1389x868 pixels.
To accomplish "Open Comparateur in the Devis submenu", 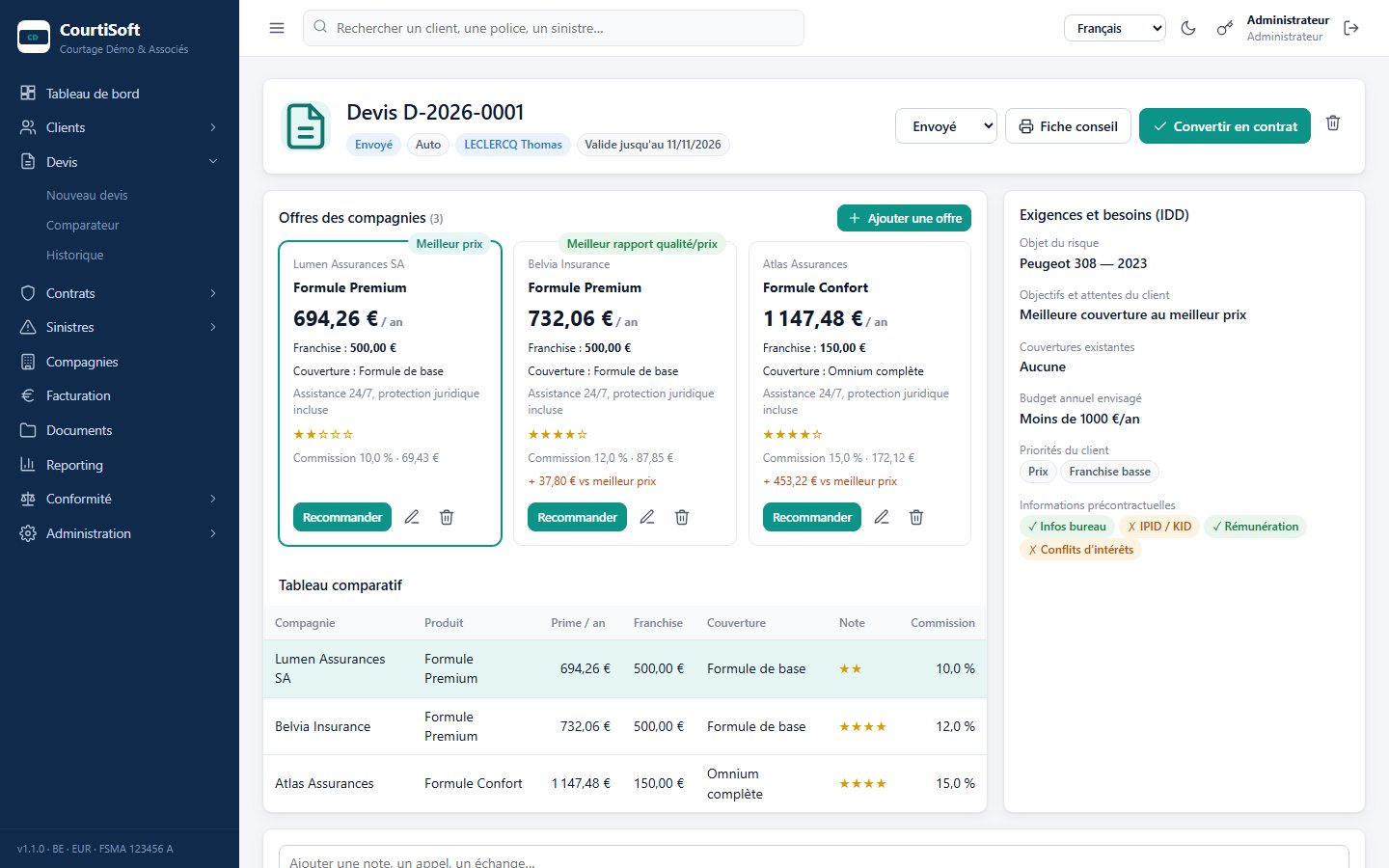I will tap(83, 225).
